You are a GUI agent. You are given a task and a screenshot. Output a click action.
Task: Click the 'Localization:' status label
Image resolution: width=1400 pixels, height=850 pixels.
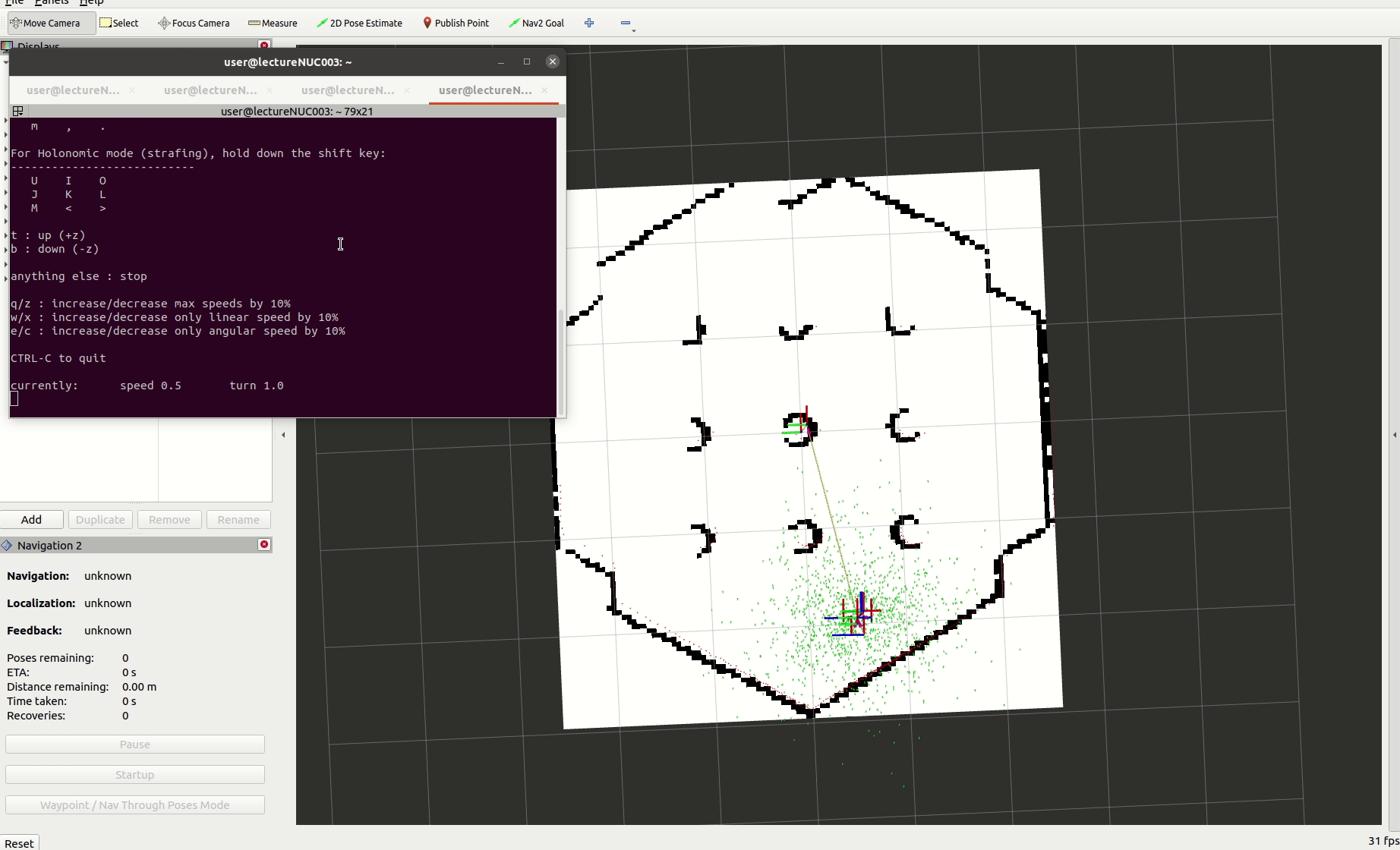point(41,603)
